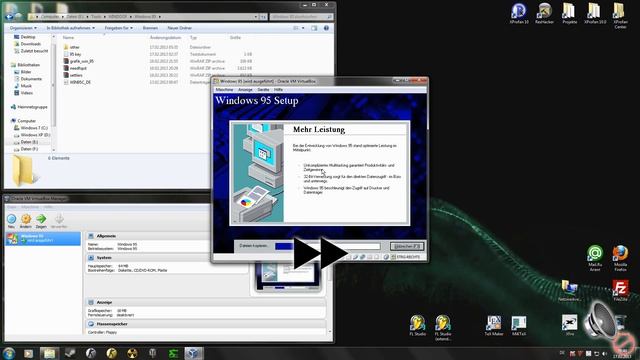Click the Verwerfen icon in VirtualBox Manager toolbar
This screenshot has width=640, height=360.
tap(59, 221)
